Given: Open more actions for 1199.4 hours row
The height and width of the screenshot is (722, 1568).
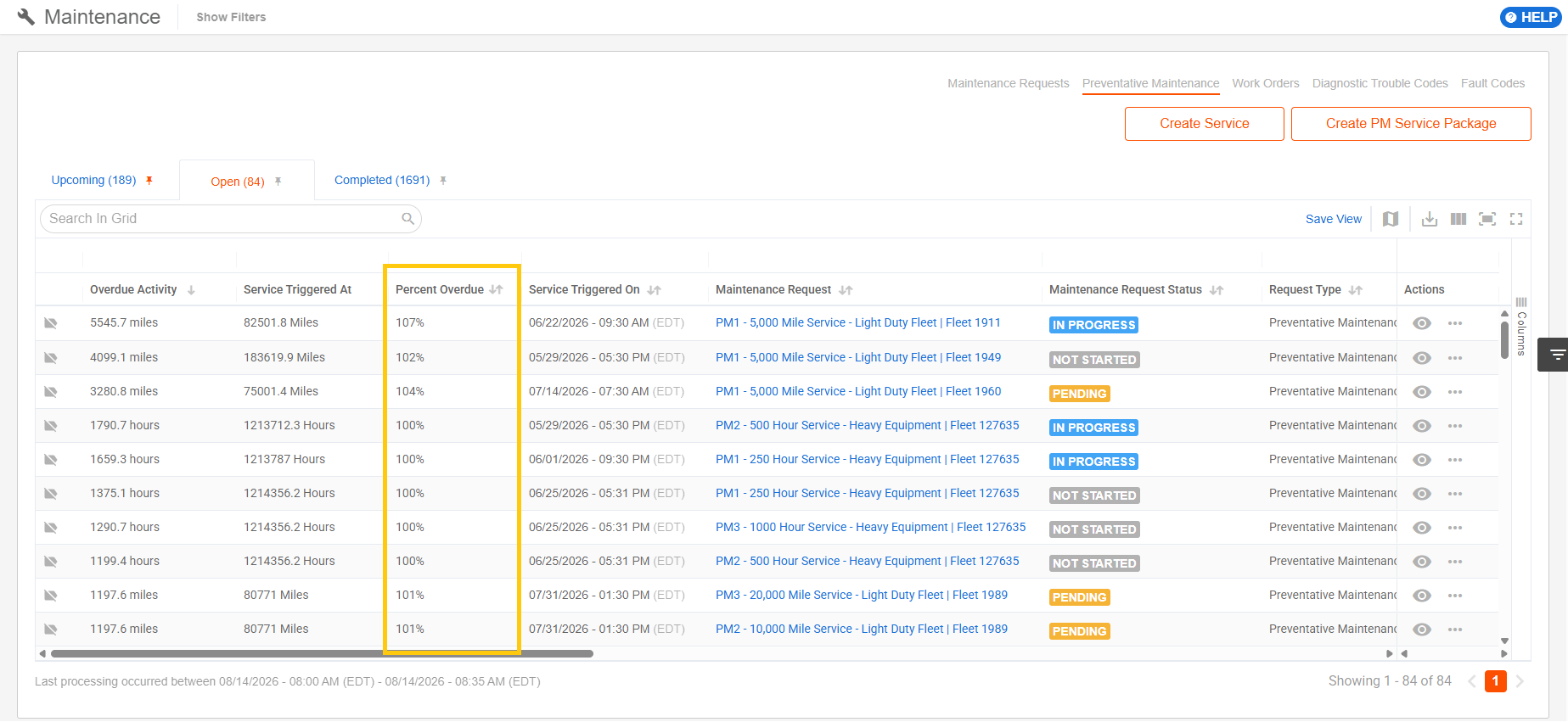Looking at the screenshot, I should coord(1455,562).
